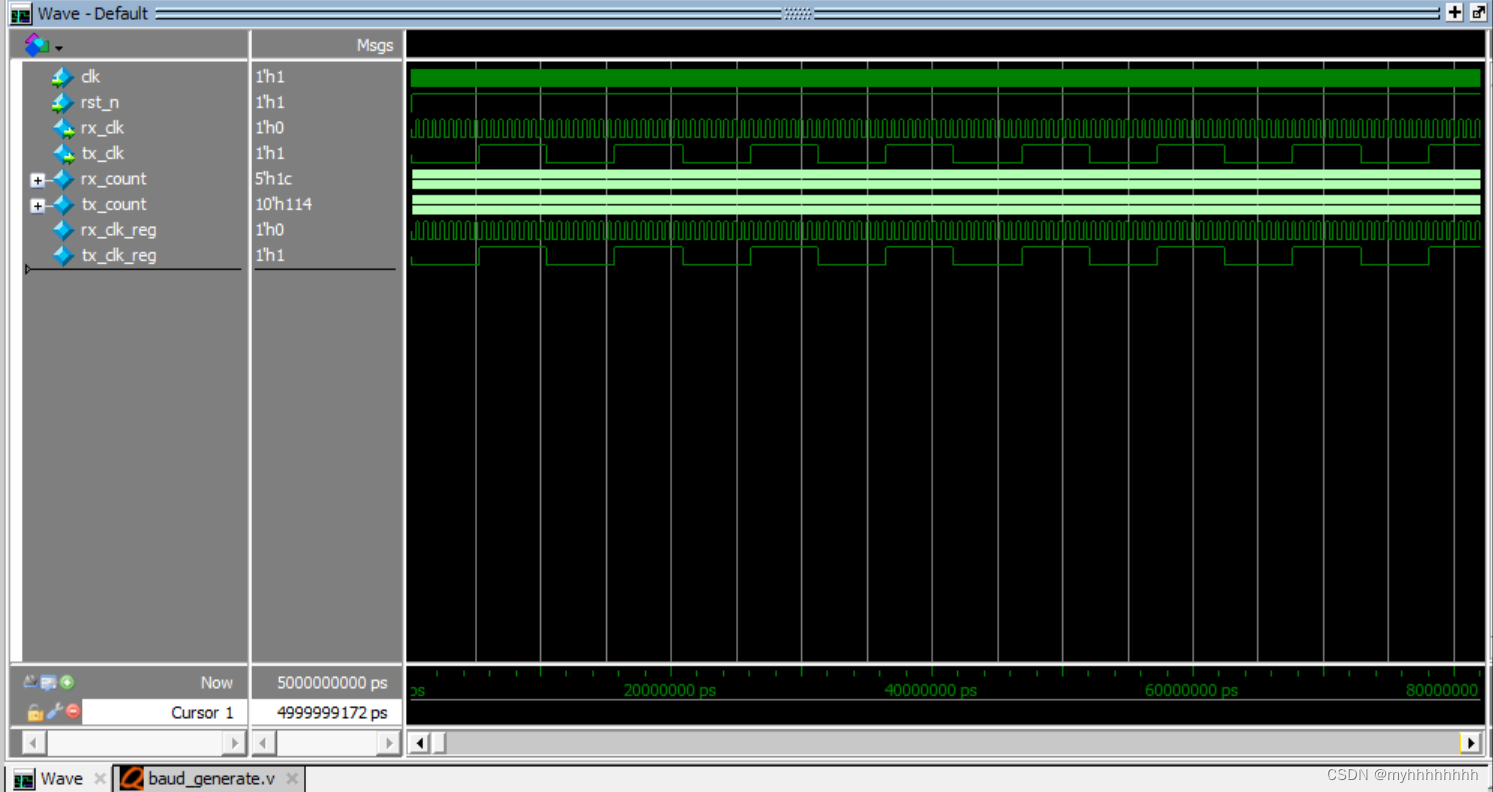Click the tx_count waveform bus trace
The height and width of the screenshot is (792, 1493).
[x=945, y=205]
